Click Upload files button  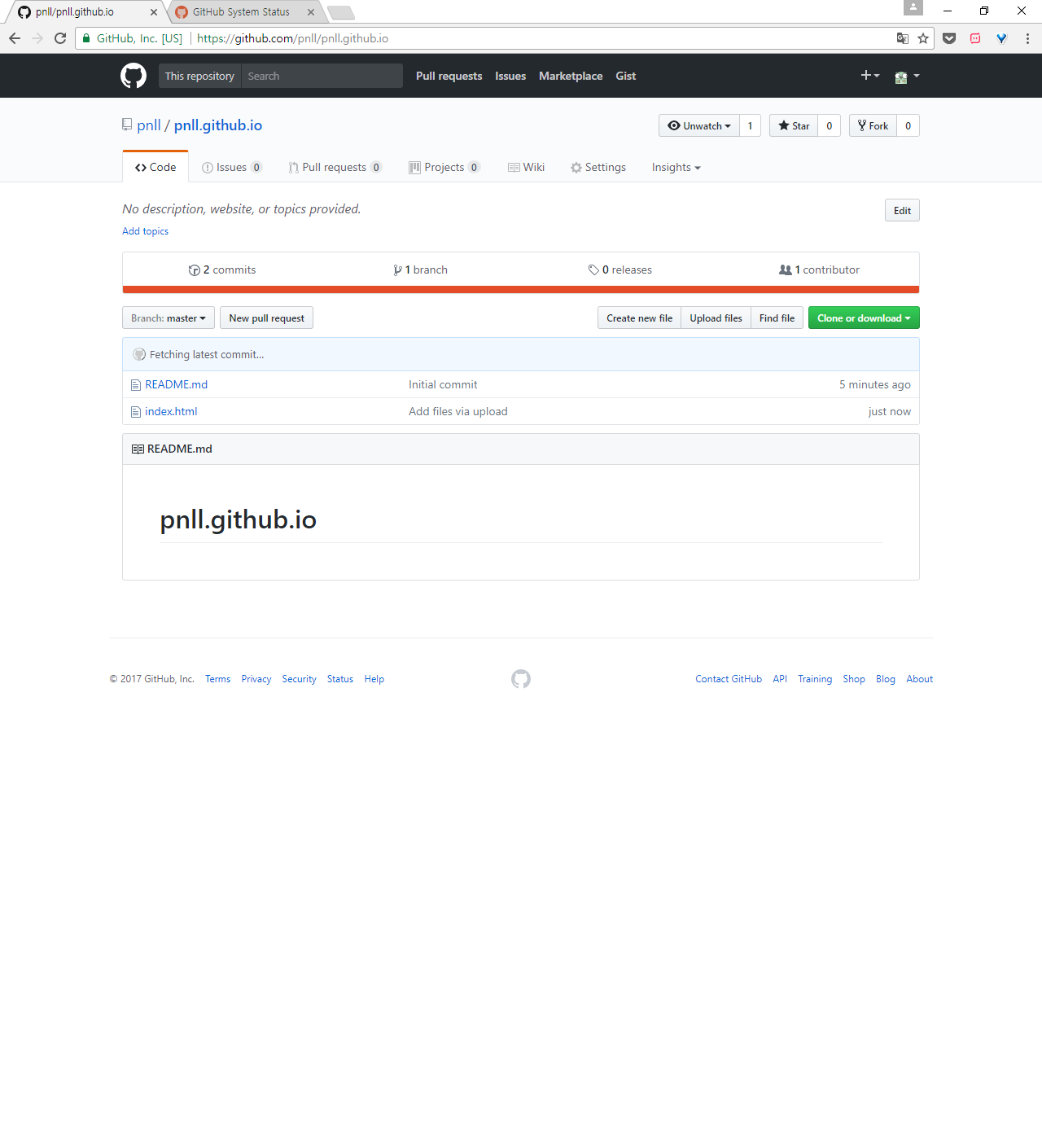pyautogui.click(x=716, y=318)
